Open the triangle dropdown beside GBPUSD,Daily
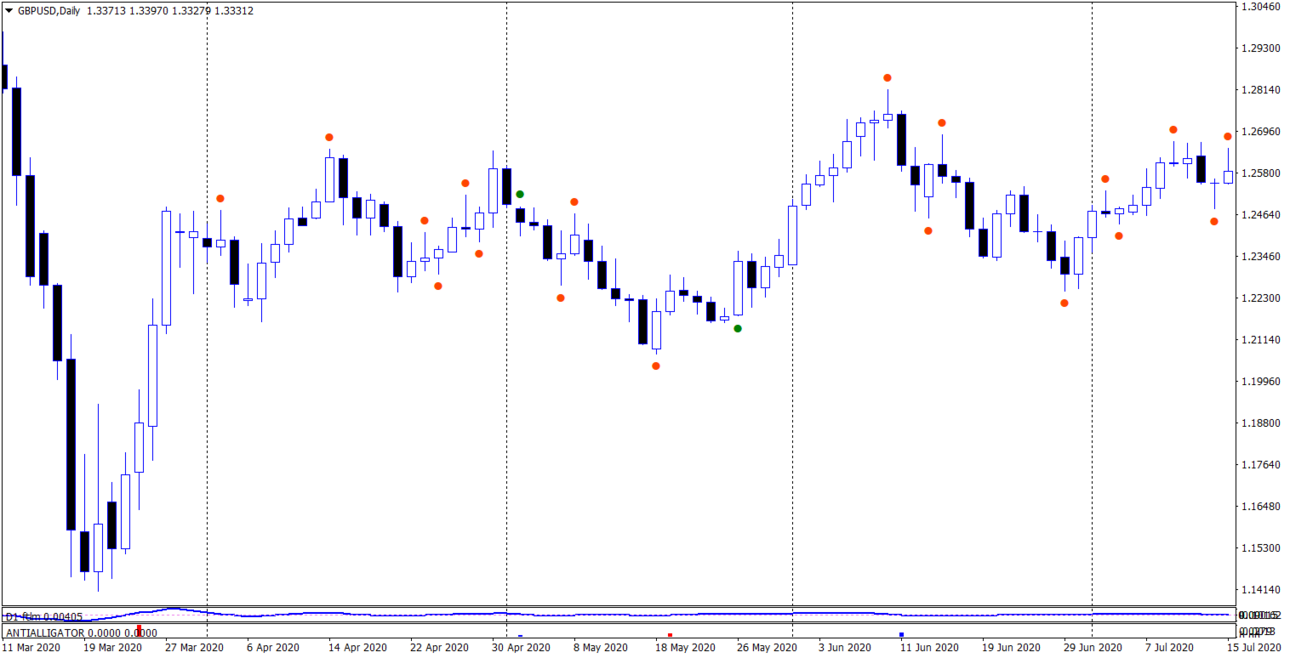This screenshot has width=1290, height=658. [x=9, y=11]
